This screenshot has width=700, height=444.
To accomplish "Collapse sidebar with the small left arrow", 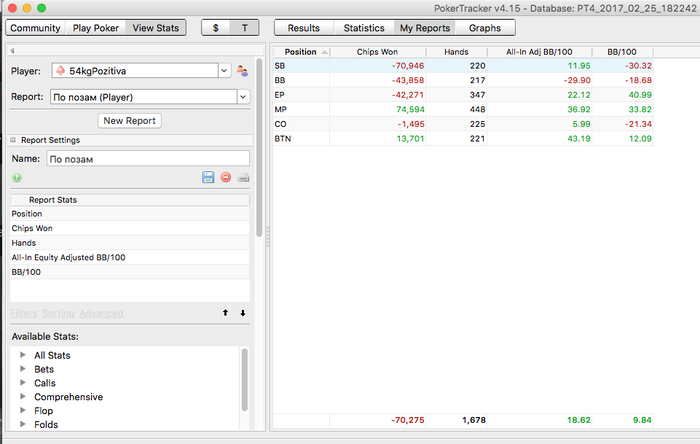I will point(12,50).
